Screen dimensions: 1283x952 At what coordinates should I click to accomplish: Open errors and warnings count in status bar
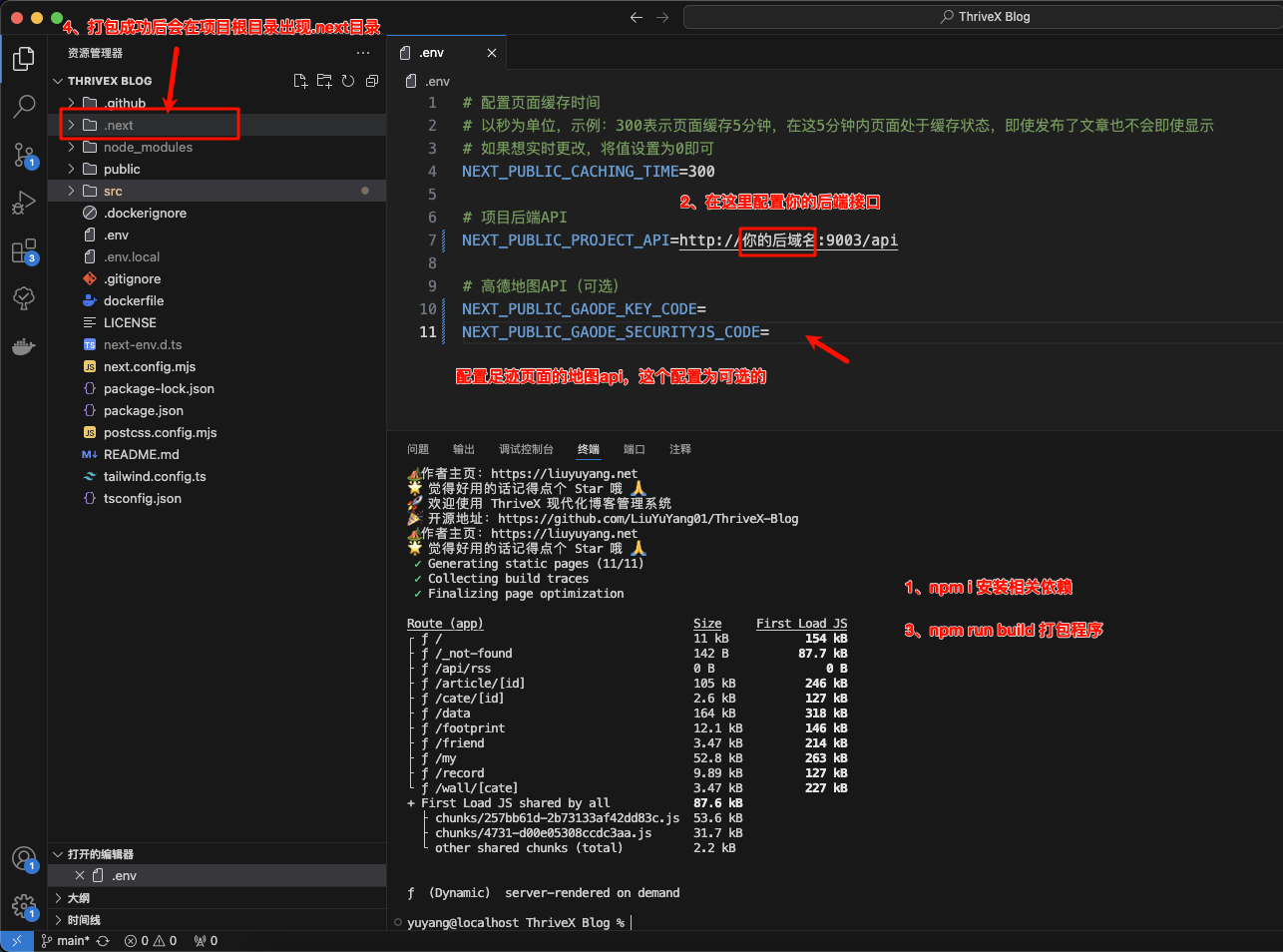[151, 940]
